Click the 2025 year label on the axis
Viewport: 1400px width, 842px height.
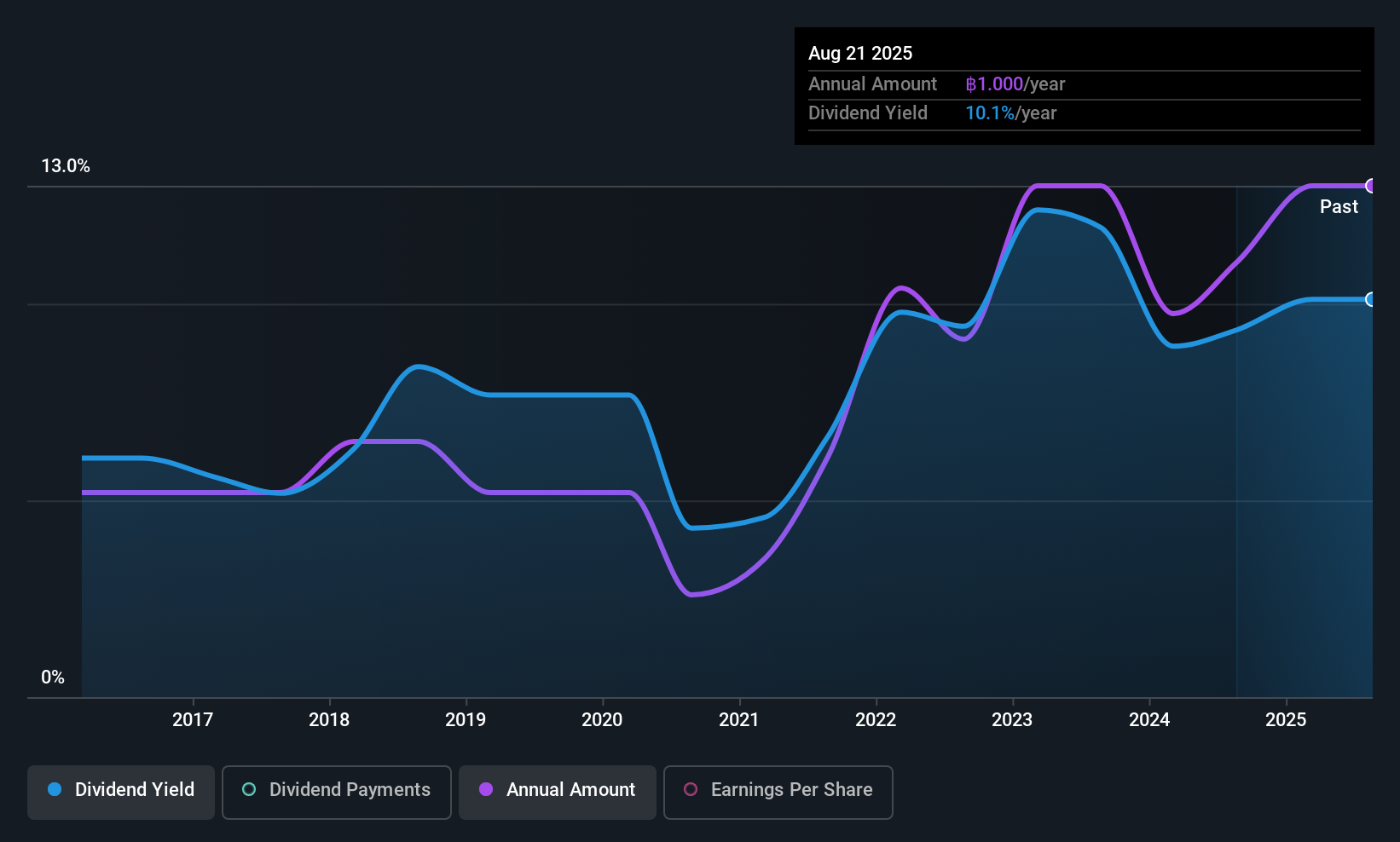point(1287,719)
